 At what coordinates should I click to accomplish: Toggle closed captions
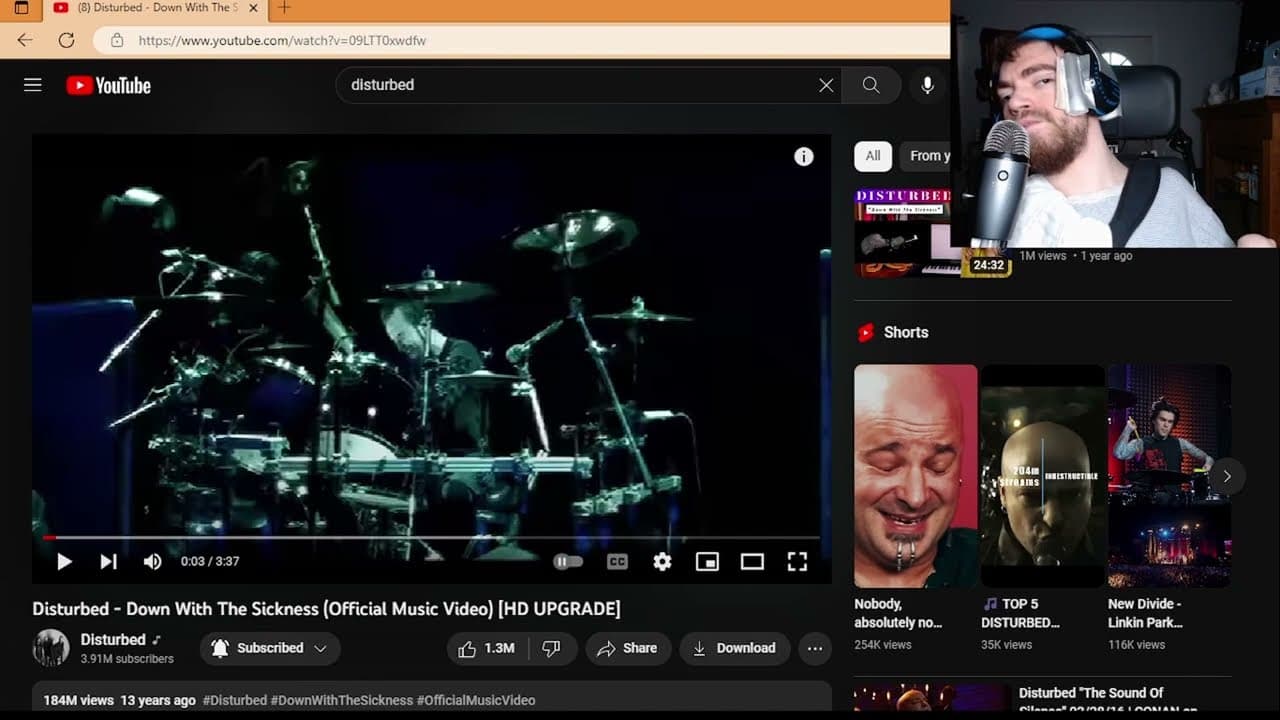tap(618, 562)
